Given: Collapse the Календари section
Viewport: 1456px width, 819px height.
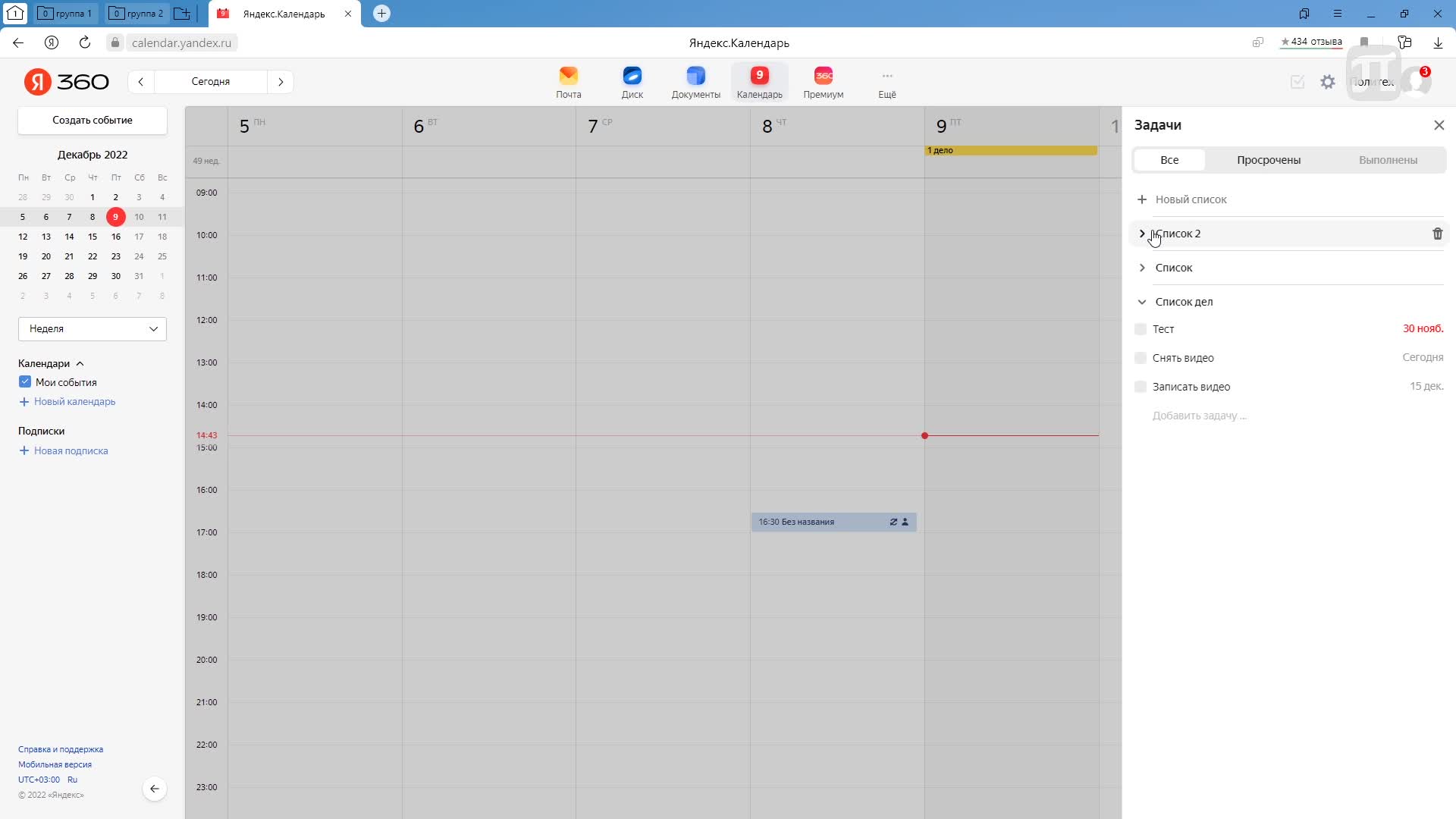Looking at the screenshot, I should [x=80, y=364].
